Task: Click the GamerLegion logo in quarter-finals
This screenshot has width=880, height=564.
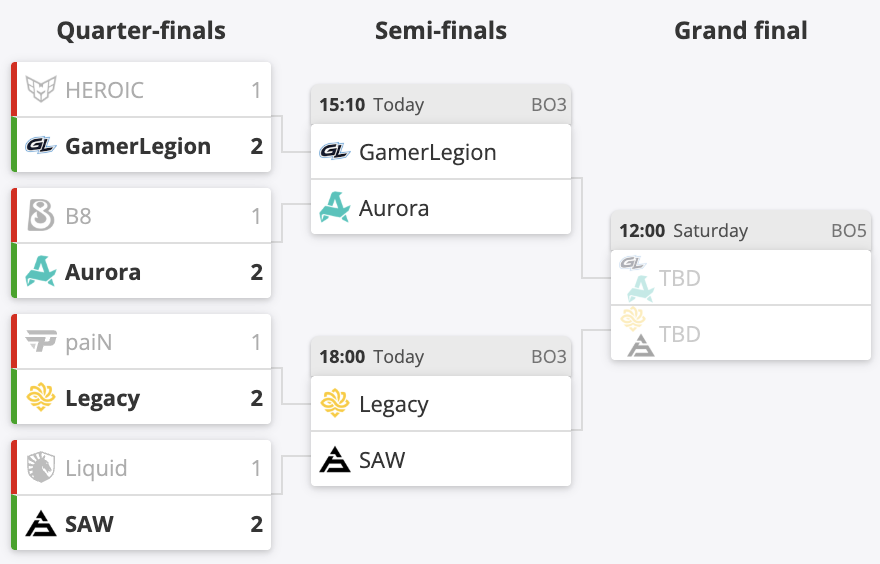Action: (x=41, y=146)
